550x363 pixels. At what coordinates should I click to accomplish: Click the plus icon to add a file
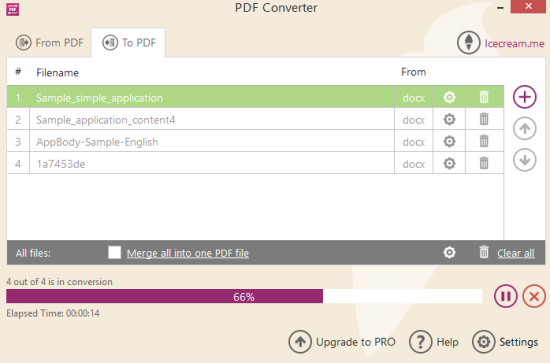pyautogui.click(x=525, y=97)
